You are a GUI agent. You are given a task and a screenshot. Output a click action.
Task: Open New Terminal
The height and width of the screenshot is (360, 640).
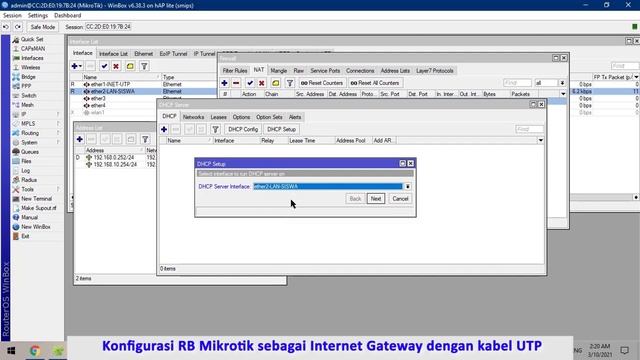(36, 199)
